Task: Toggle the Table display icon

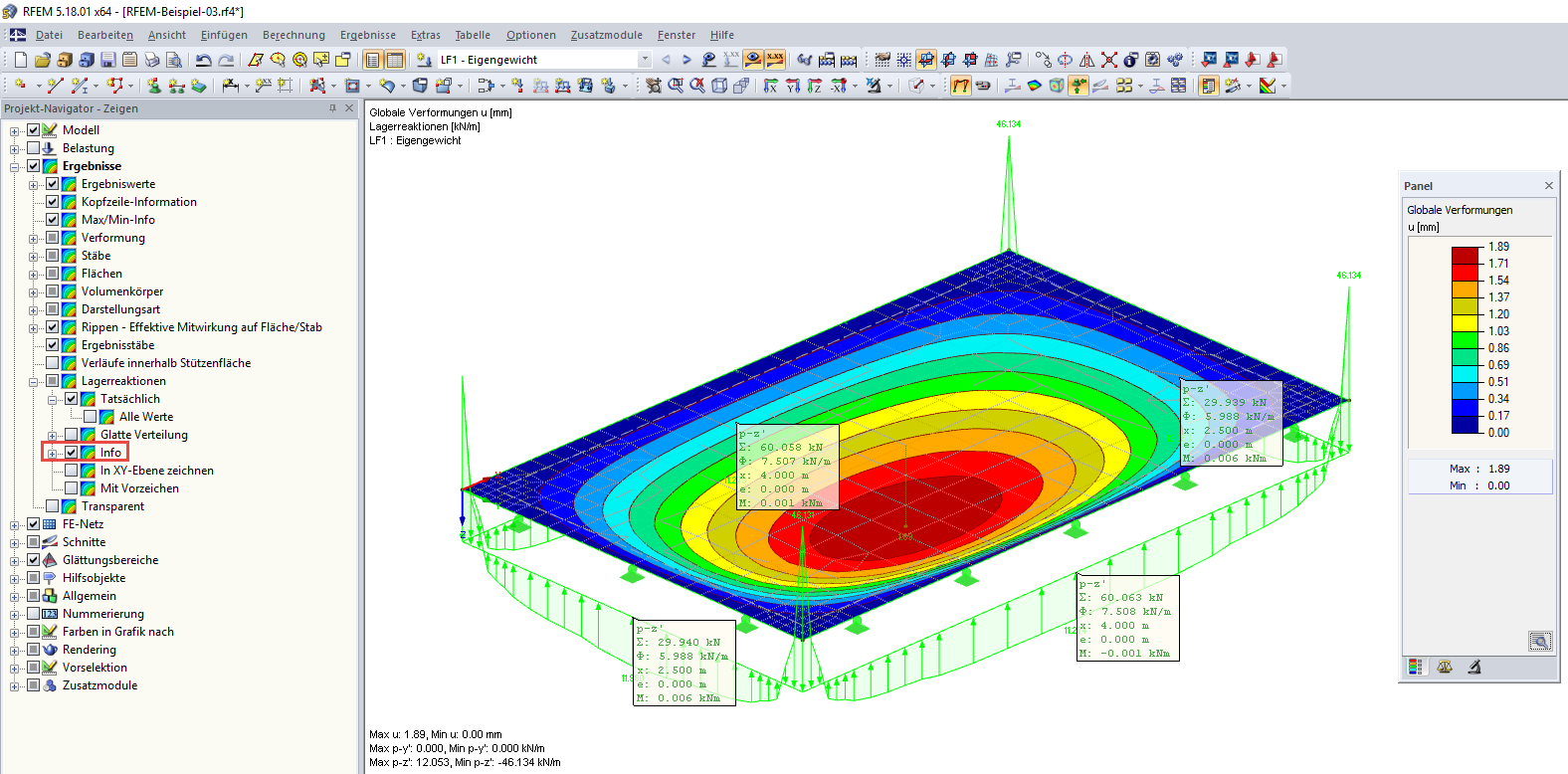Action: (395, 60)
